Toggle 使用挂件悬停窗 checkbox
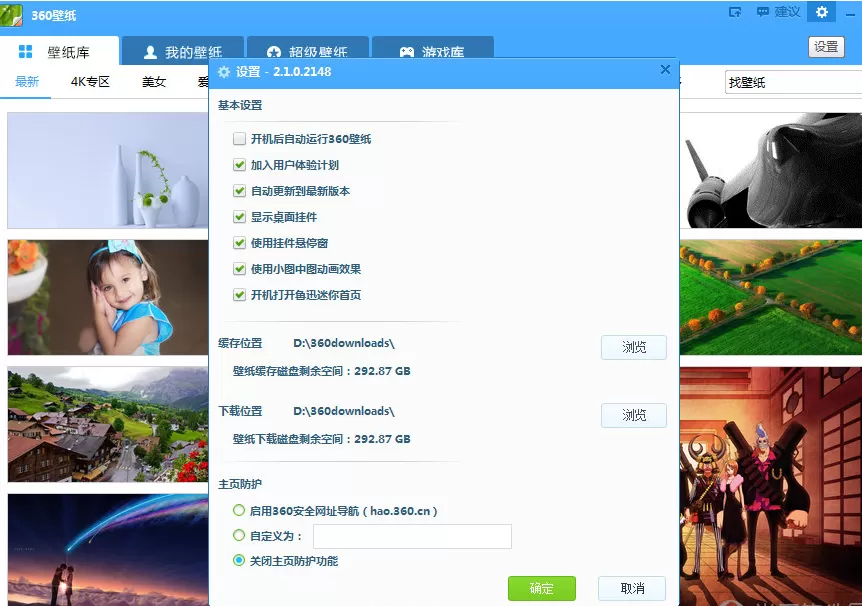 (239, 243)
